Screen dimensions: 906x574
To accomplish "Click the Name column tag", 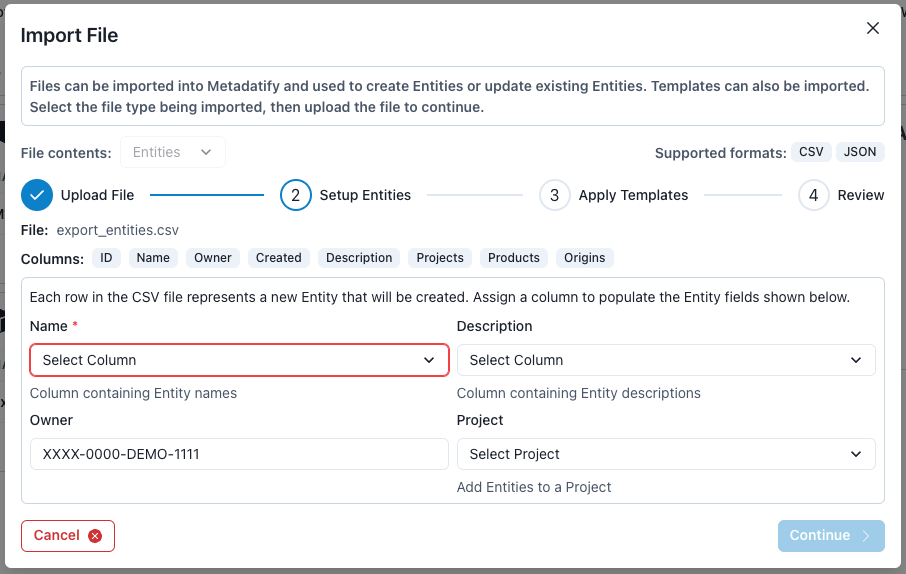I will [x=153, y=258].
